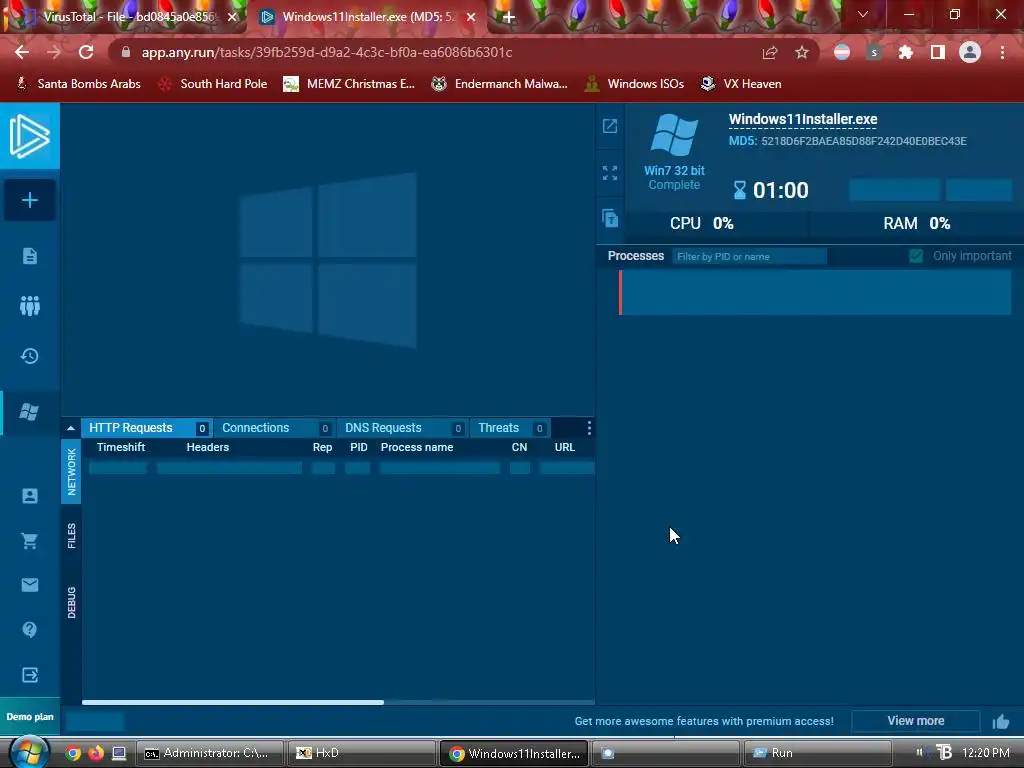Start a new task with the plus button

(x=29, y=200)
